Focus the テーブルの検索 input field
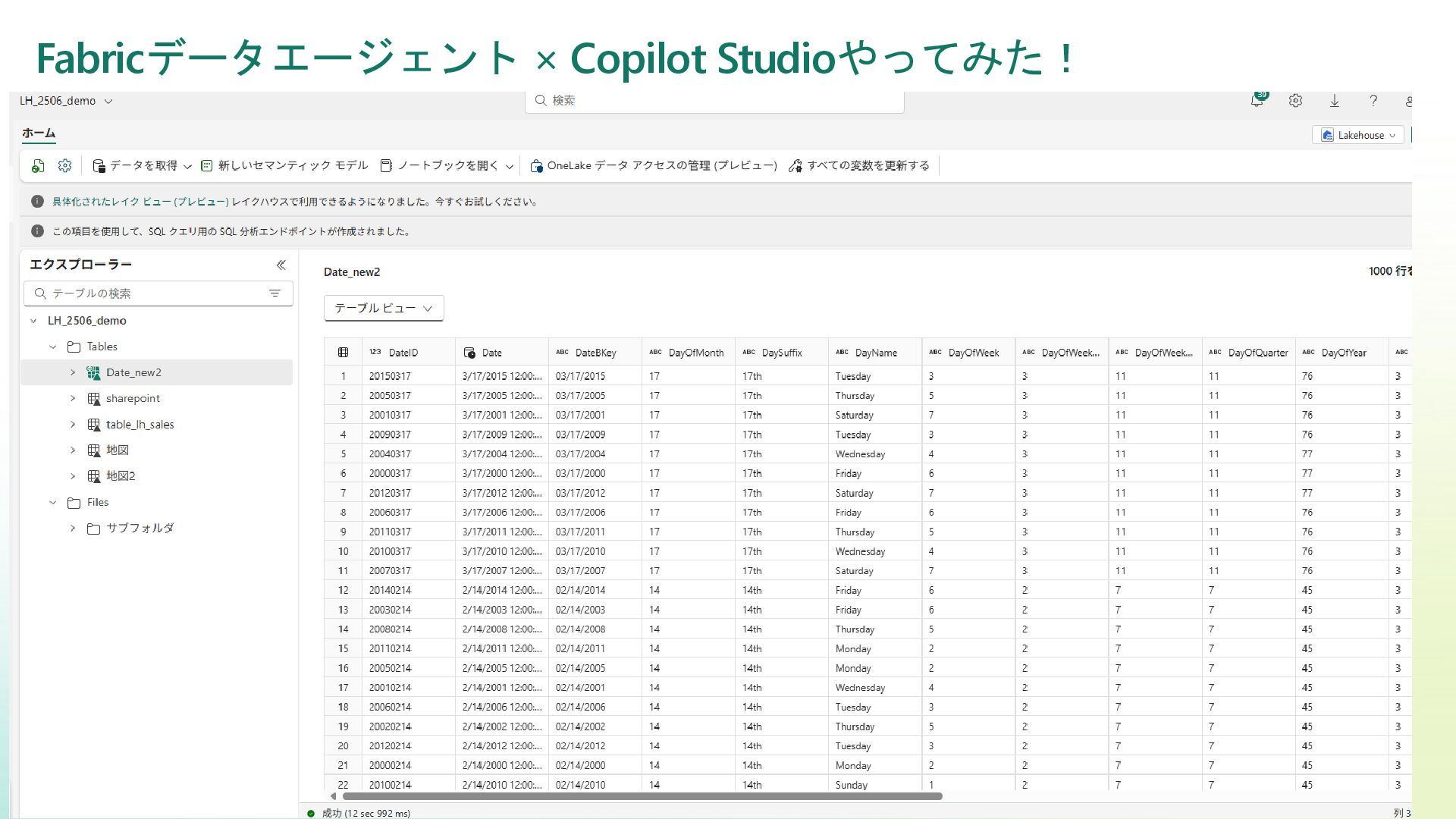The image size is (1456, 819). click(158, 293)
